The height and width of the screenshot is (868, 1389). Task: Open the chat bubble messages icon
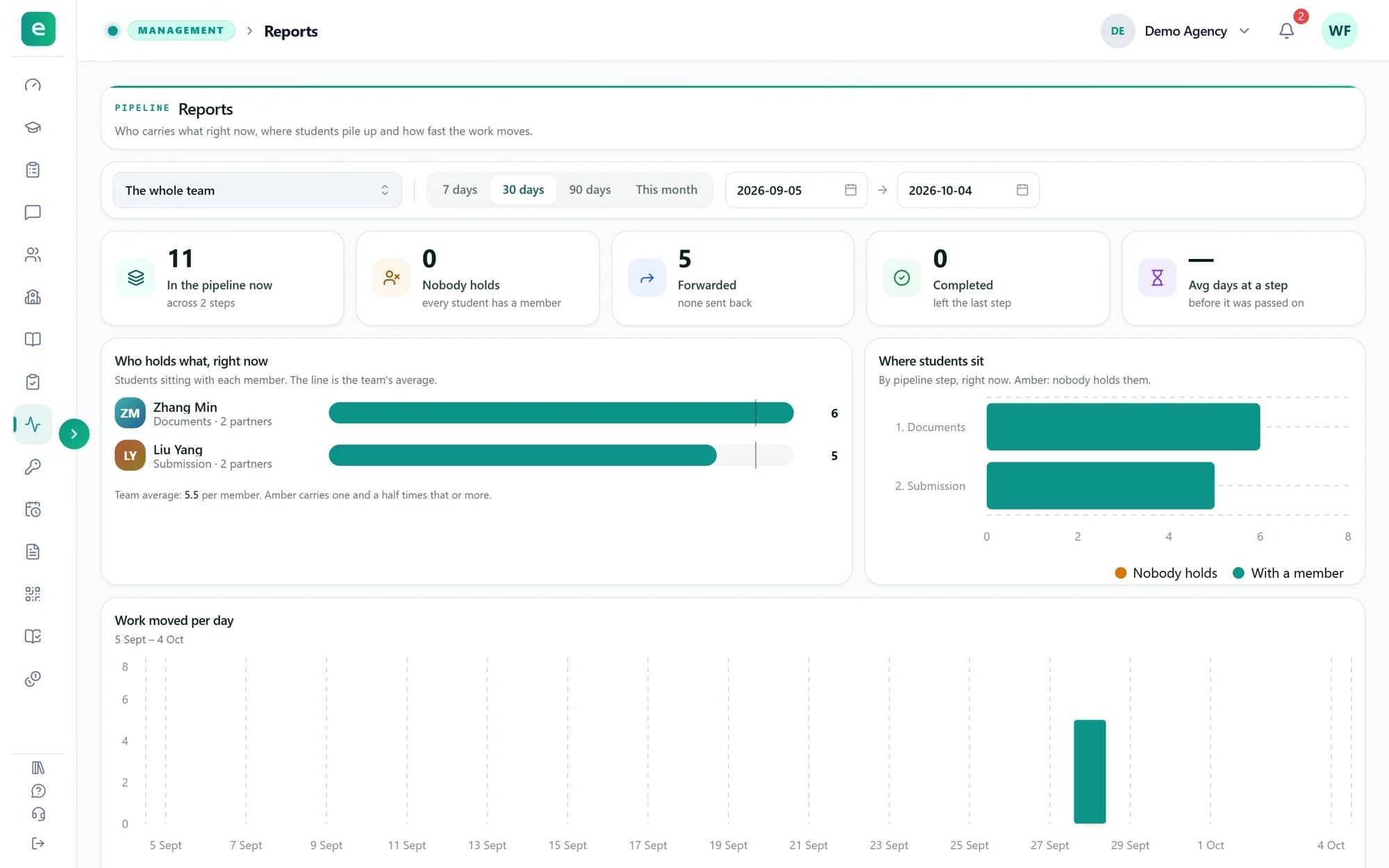[x=33, y=212]
